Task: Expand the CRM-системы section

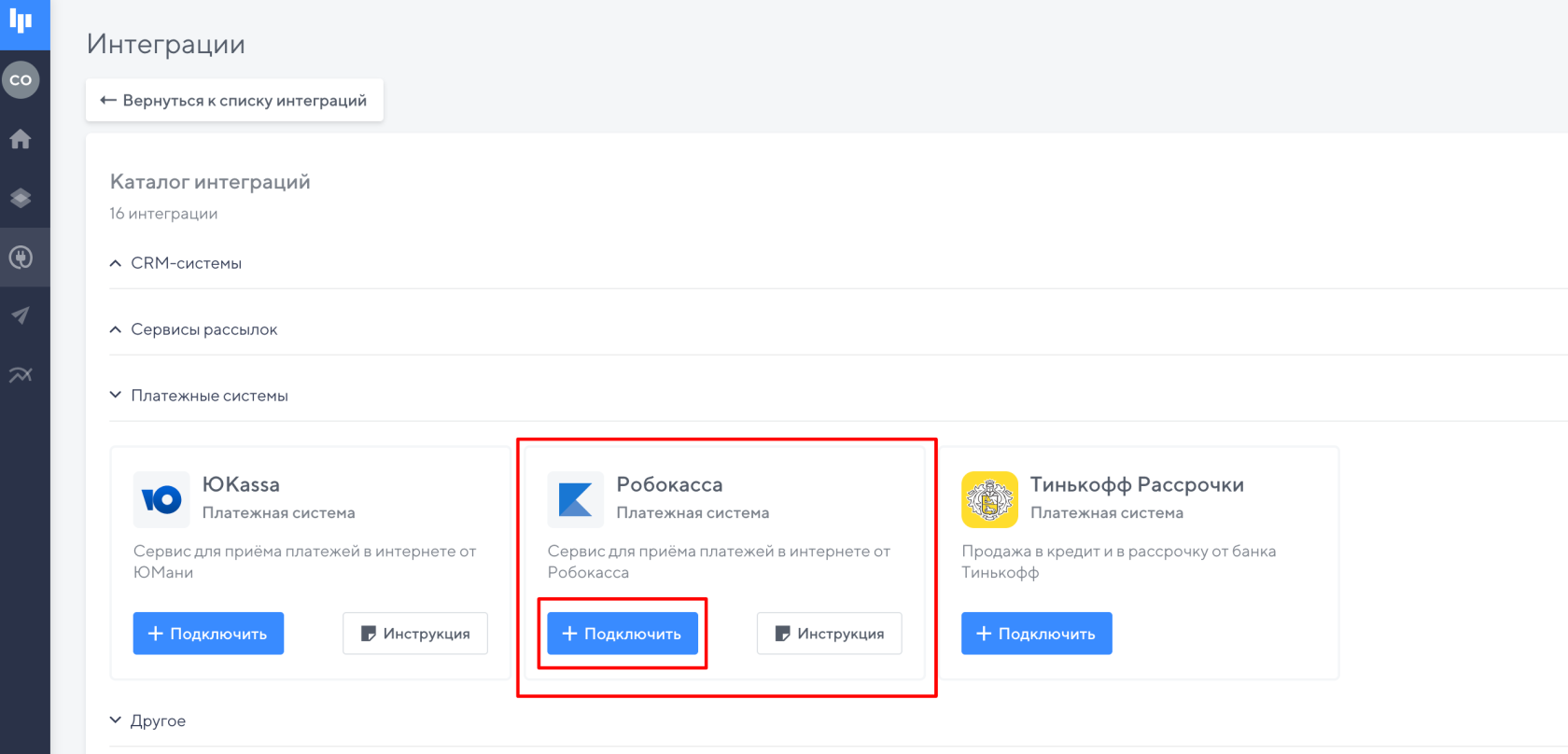Action: point(186,263)
